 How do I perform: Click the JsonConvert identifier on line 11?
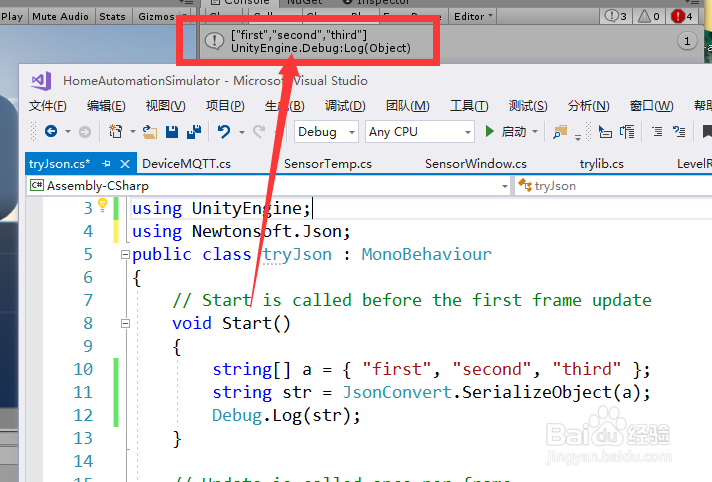point(397,392)
